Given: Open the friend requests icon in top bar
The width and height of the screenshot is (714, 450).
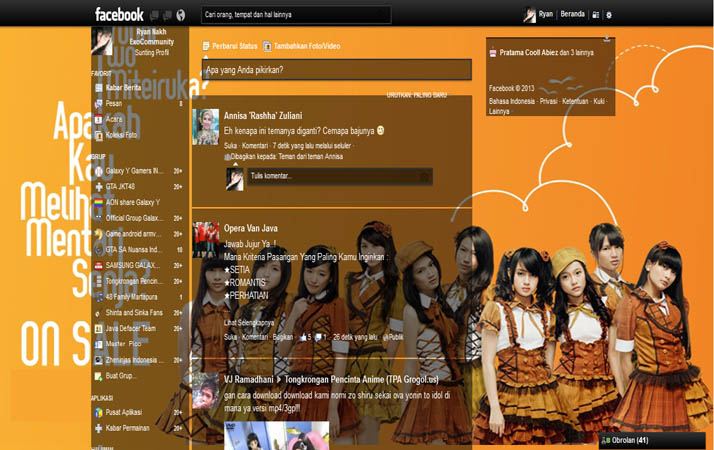Looking at the screenshot, I should pos(154,15).
